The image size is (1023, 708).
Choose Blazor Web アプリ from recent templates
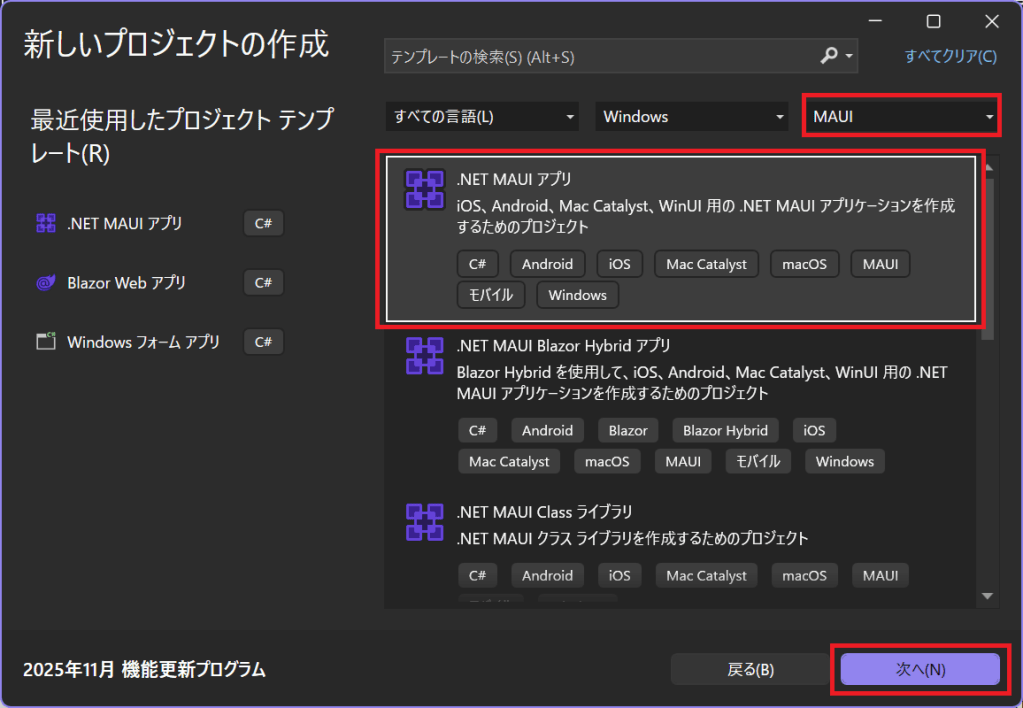[x=126, y=283]
